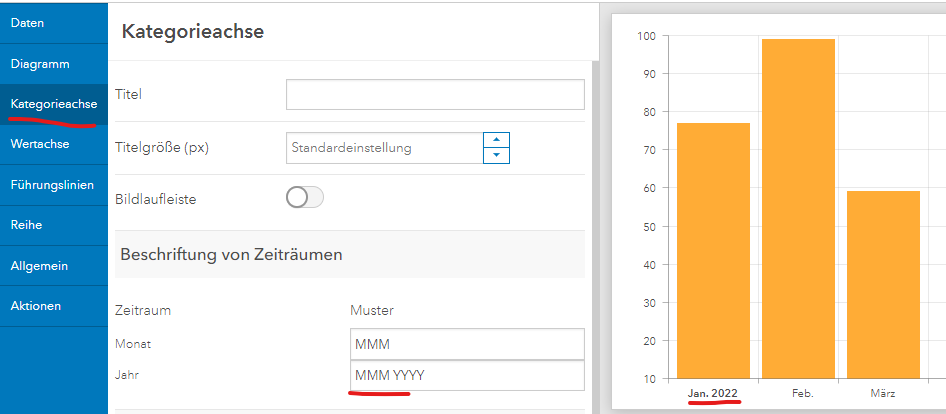
Task: Click the settings panel vertical scrollbar
Action: tap(596, 230)
